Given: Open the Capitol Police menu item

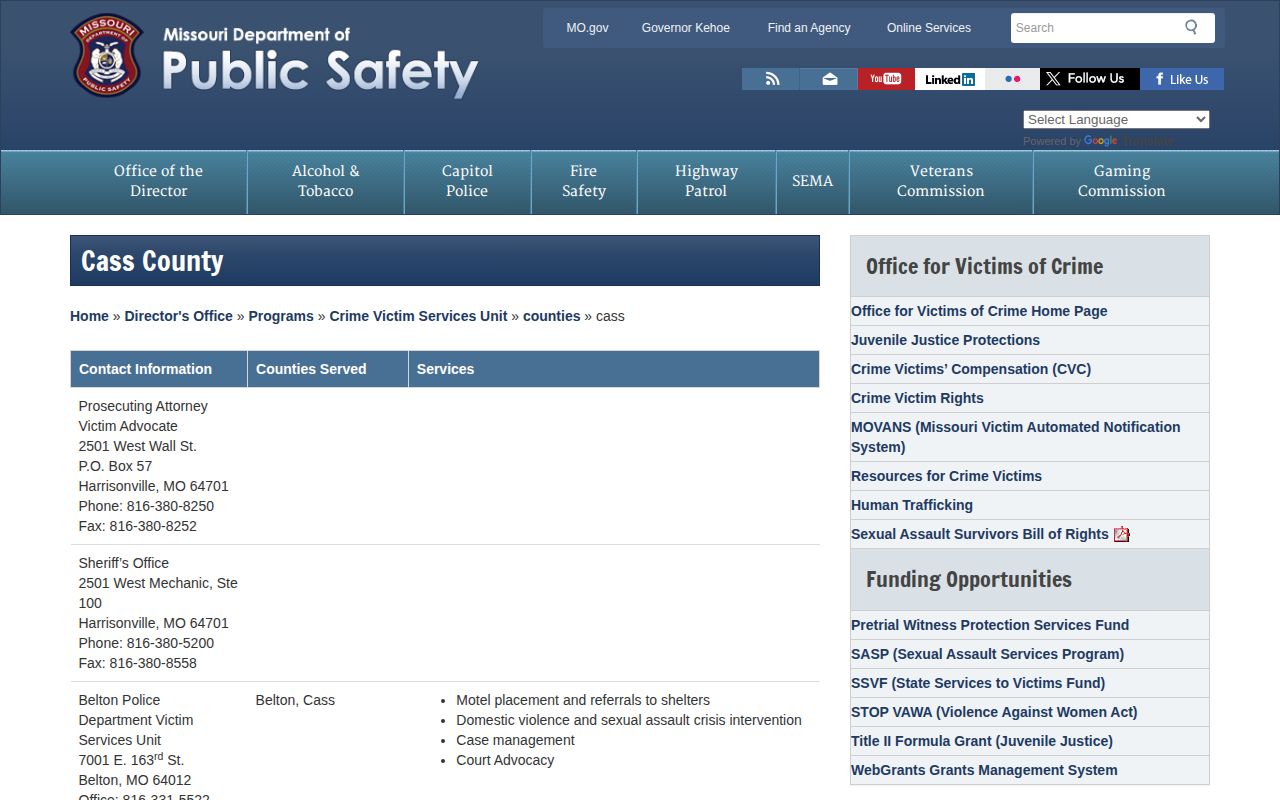Looking at the screenshot, I should tap(467, 181).
